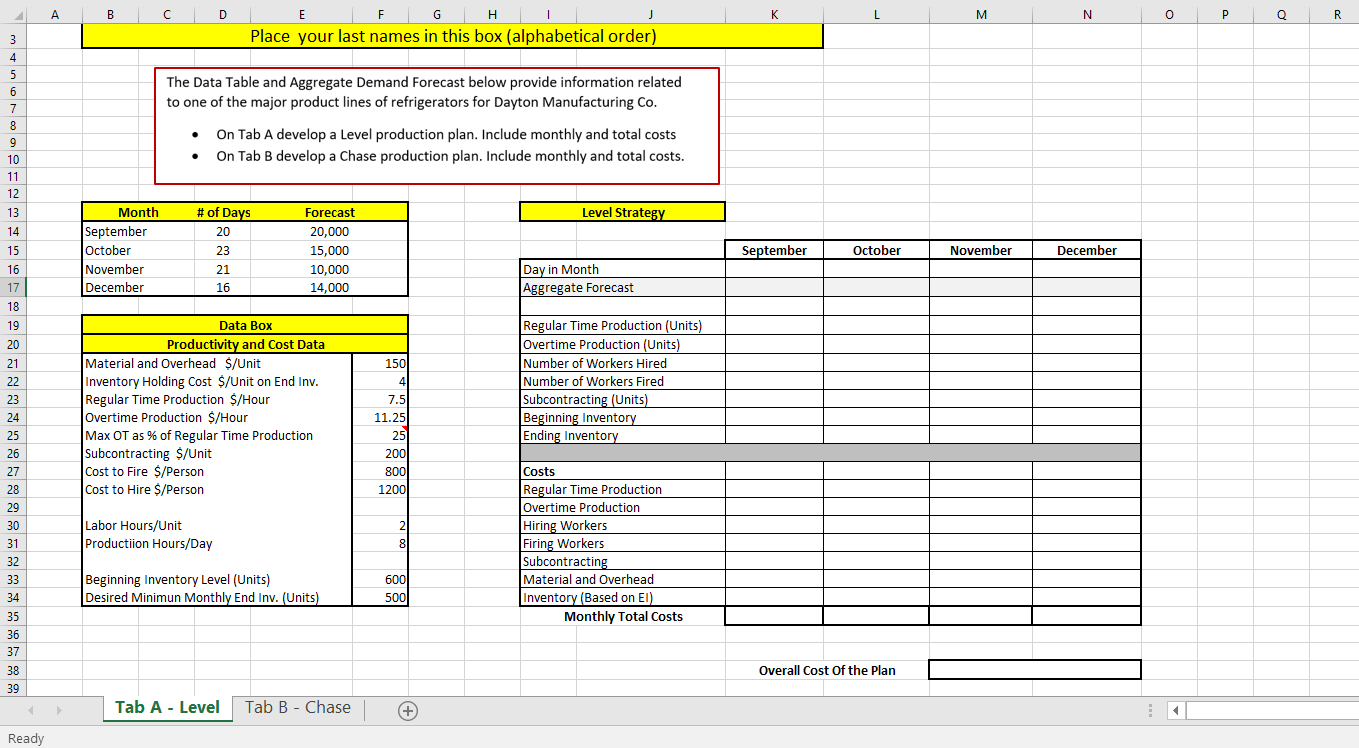Switch to the Tab B - Chase sheet
This screenshot has width=1359, height=748.
(297, 707)
